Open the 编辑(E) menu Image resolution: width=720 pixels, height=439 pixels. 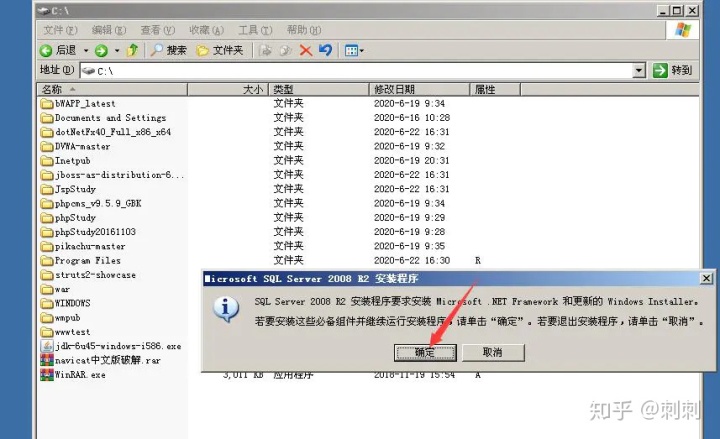109,30
